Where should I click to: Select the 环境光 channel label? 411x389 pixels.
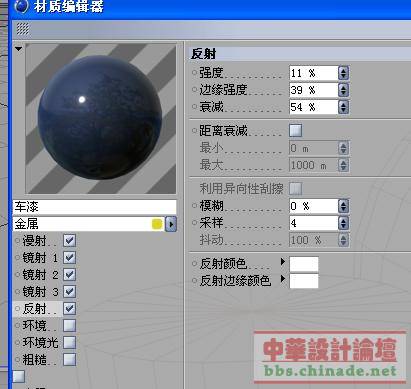click(40, 343)
